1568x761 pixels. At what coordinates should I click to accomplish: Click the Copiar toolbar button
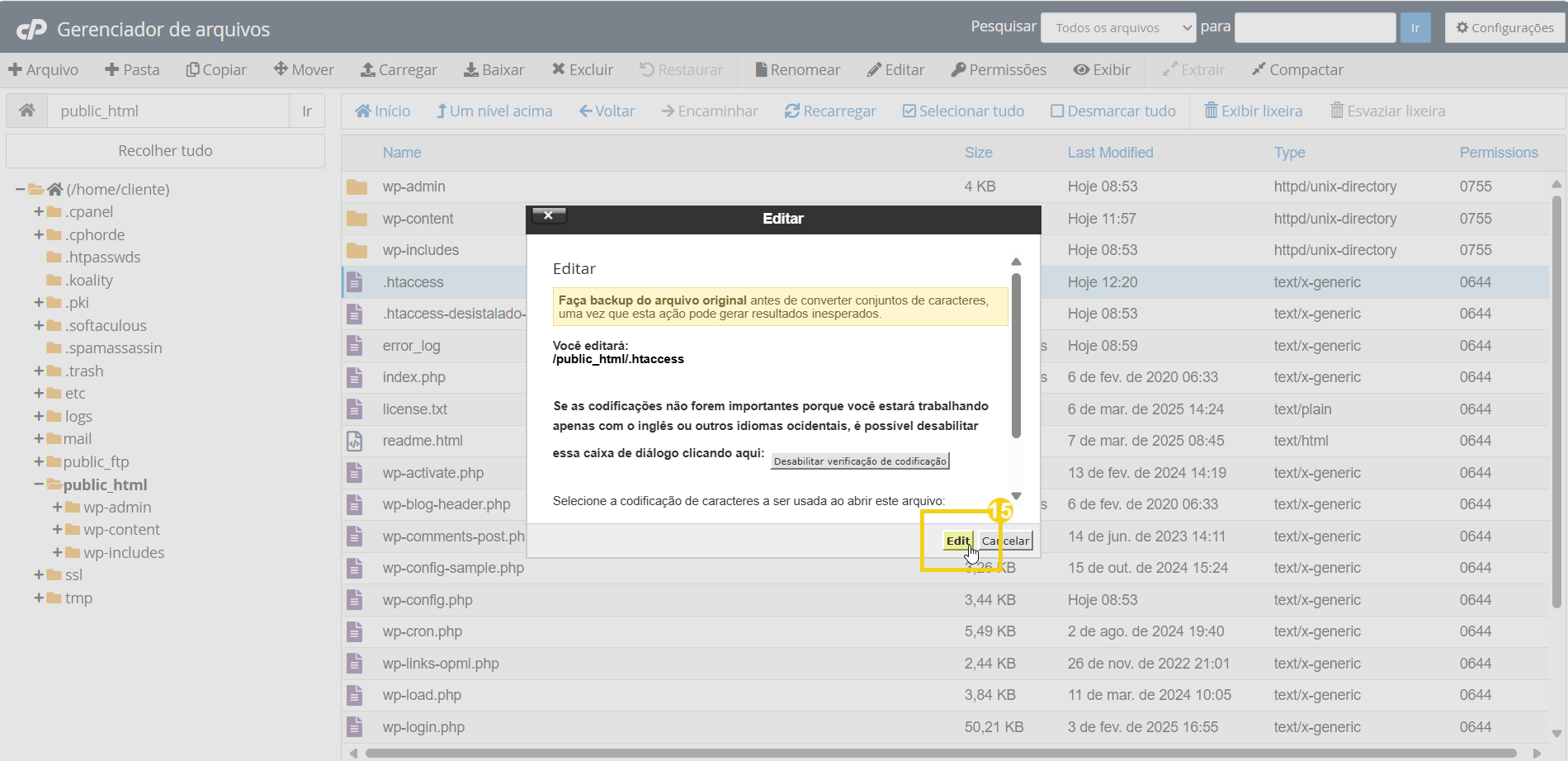click(x=216, y=70)
